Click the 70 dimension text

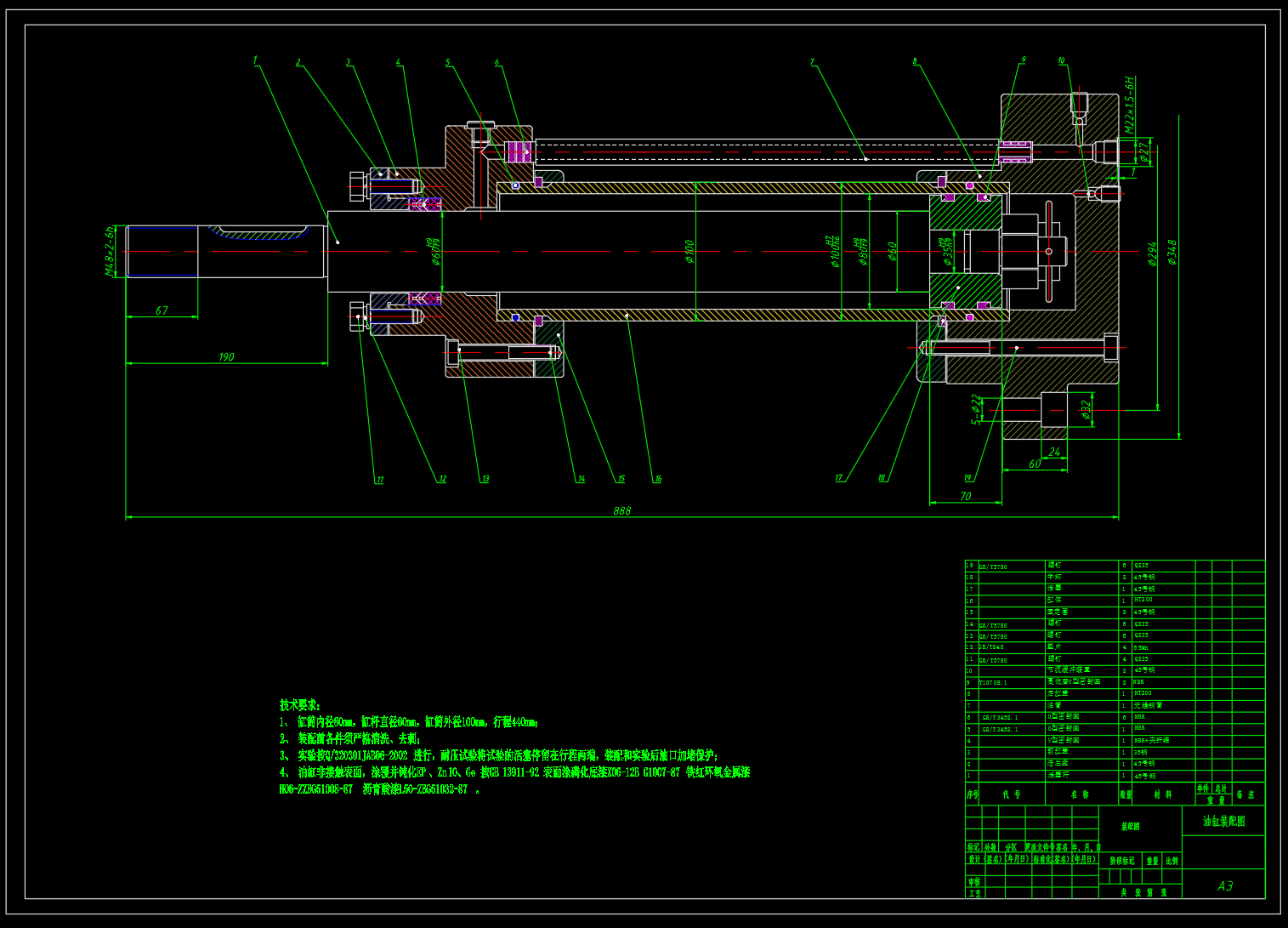click(x=966, y=496)
